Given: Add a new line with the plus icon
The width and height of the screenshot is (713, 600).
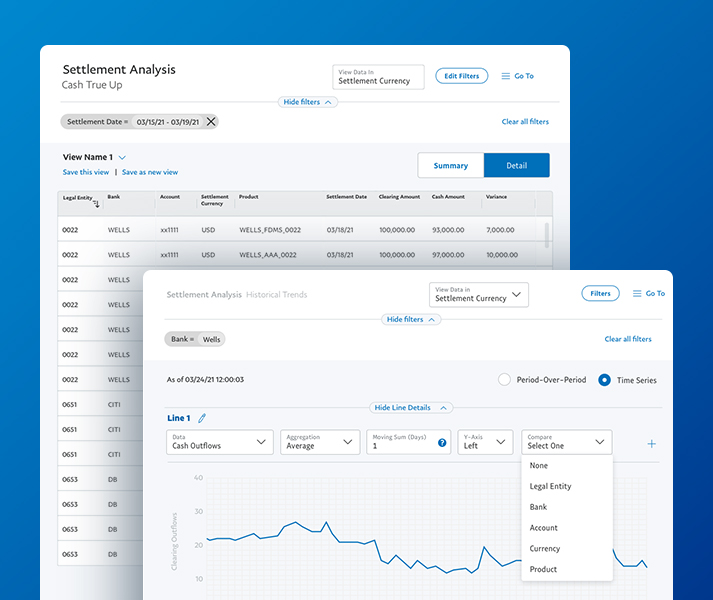Looking at the screenshot, I should pyautogui.click(x=652, y=443).
